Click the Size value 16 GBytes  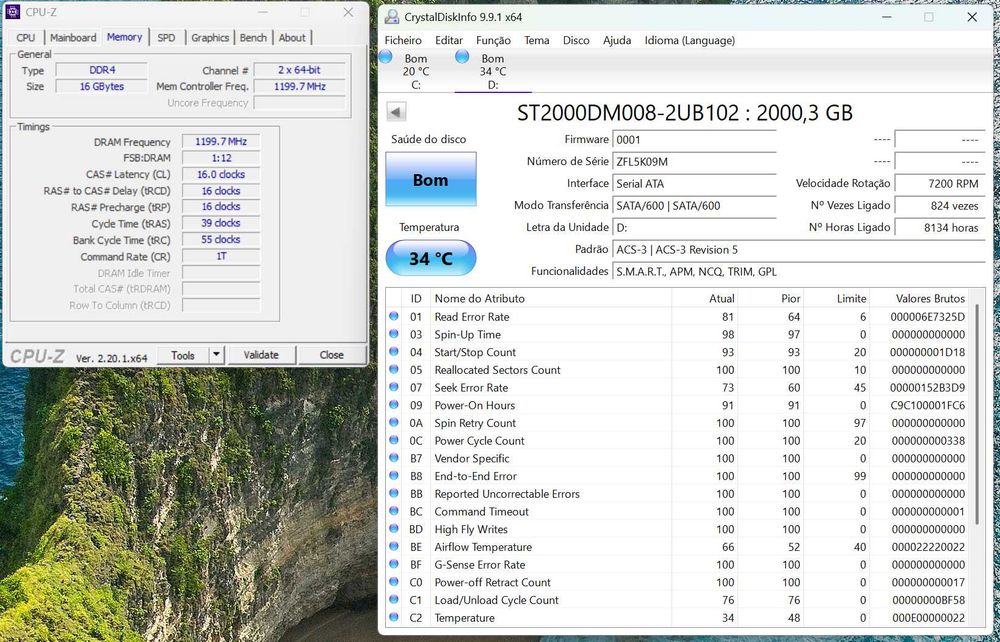[102, 86]
